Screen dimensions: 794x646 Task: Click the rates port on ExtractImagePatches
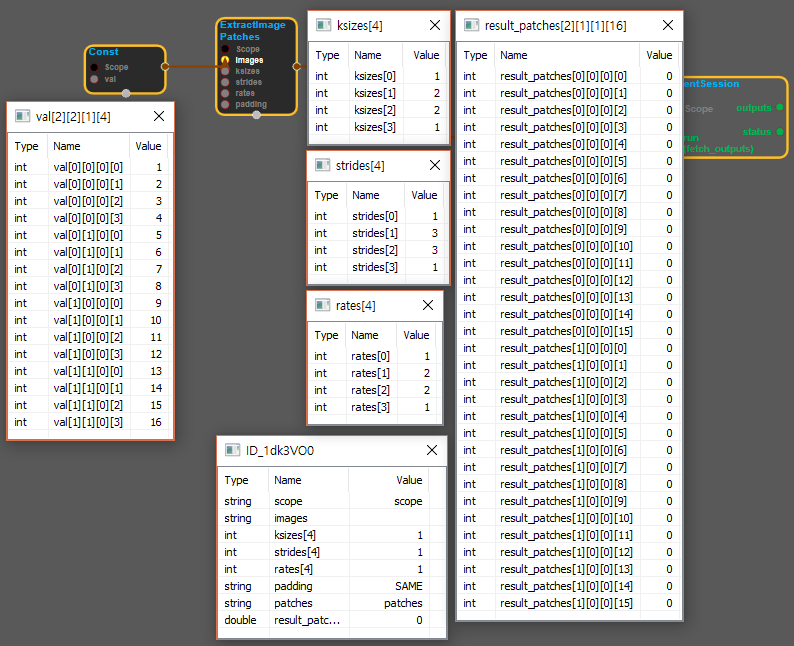click(x=226, y=93)
